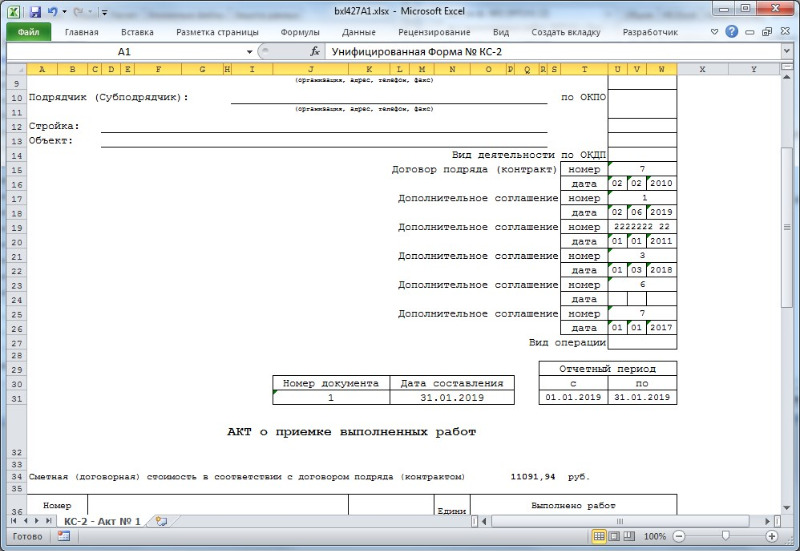Select the КС-2 - Акт № 1 sheet tab
Screen dimensions: 800x551
pyautogui.click(x=102, y=521)
